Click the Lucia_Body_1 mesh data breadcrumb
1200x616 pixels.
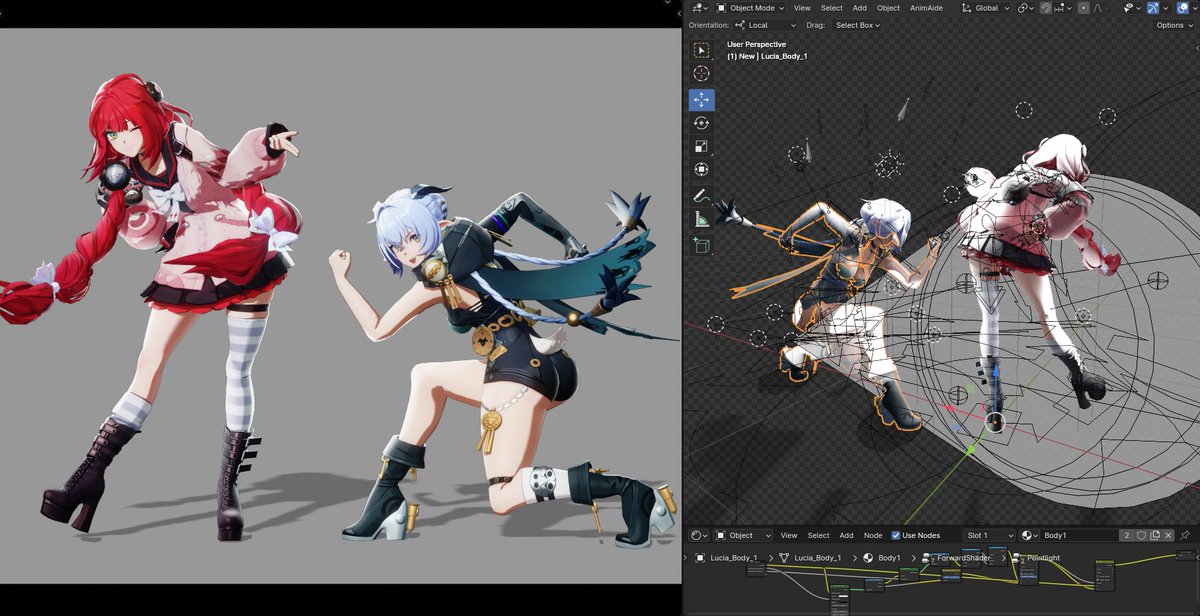[810, 558]
